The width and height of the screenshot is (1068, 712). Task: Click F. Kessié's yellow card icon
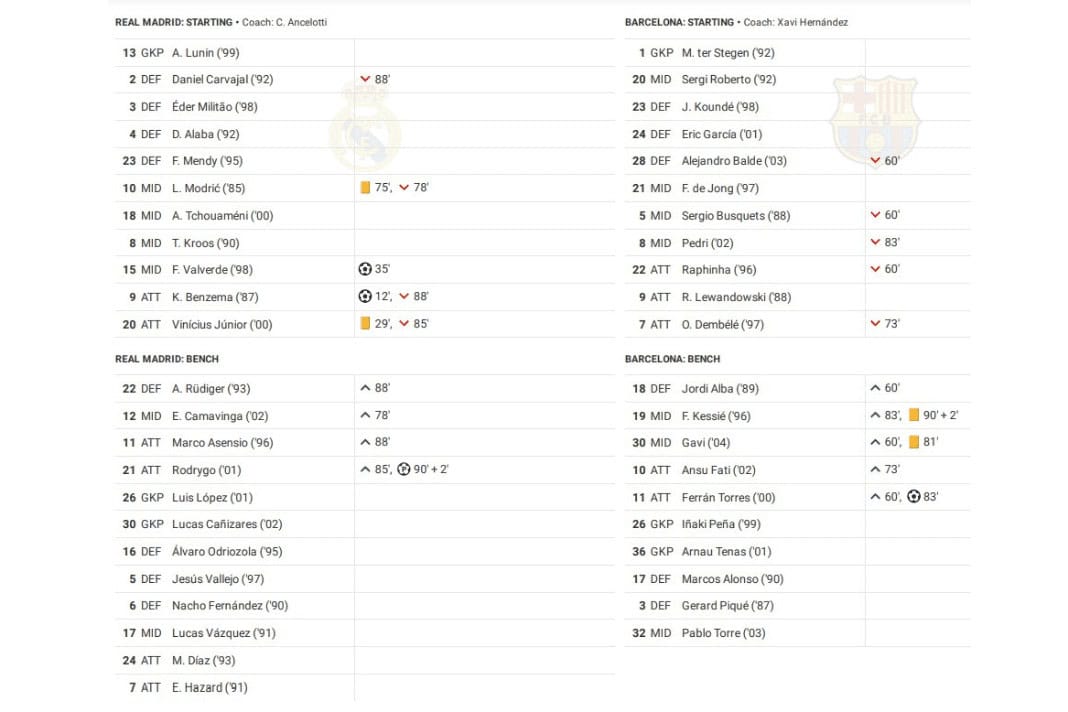click(x=914, y=415)
